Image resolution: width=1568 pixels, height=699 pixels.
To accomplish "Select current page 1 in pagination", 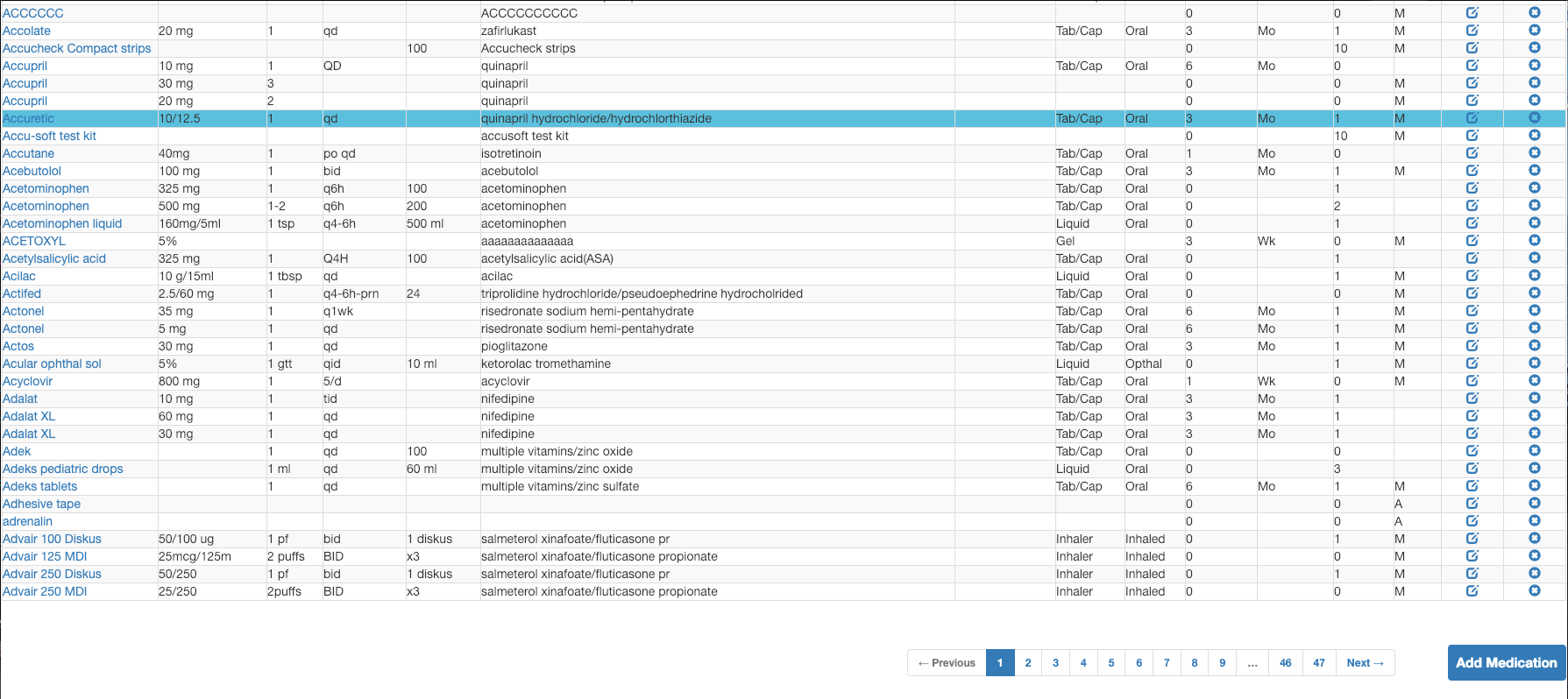I will coord(1000,663).
